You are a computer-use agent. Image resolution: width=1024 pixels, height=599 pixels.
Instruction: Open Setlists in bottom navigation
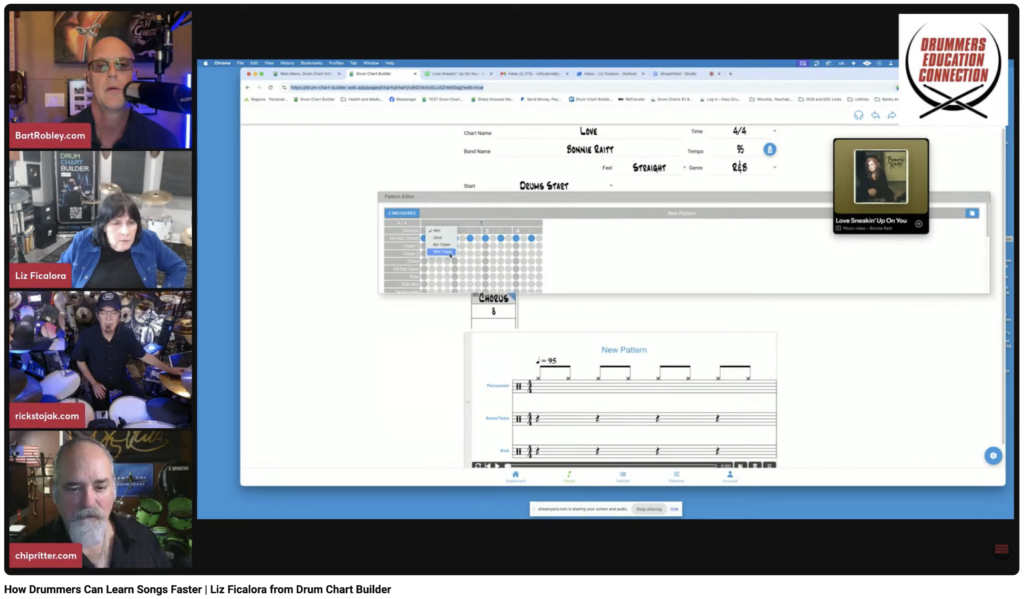click(622, 477)
